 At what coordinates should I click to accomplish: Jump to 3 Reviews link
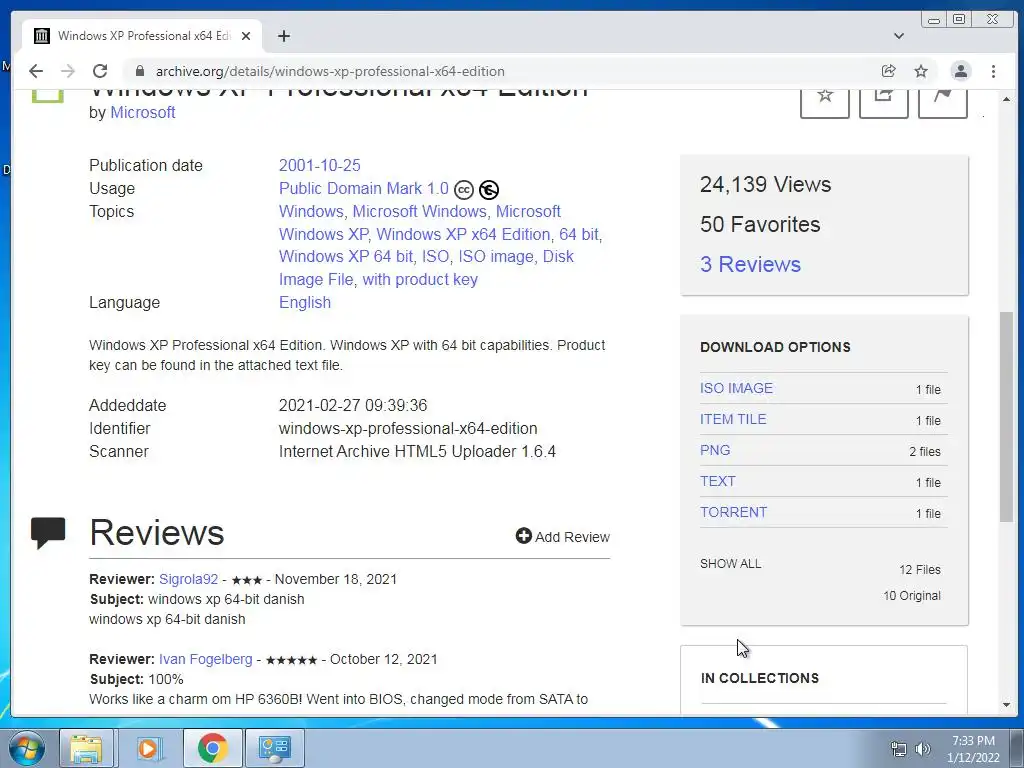pyautogui.click(x=750, y=264)
